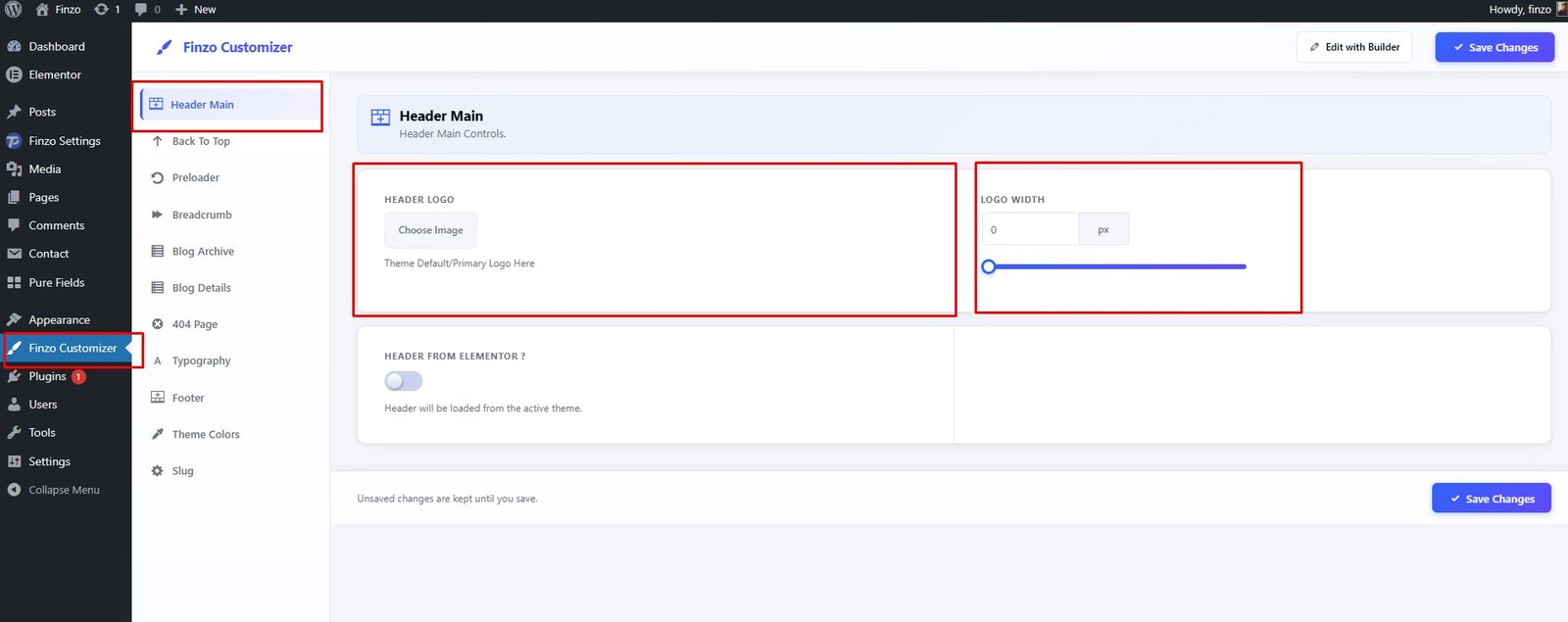This screenshot has width=1568, height=622.
Task: Click the Posts pushpin icon
Action: pyautogui.click(x=14, y=112)
